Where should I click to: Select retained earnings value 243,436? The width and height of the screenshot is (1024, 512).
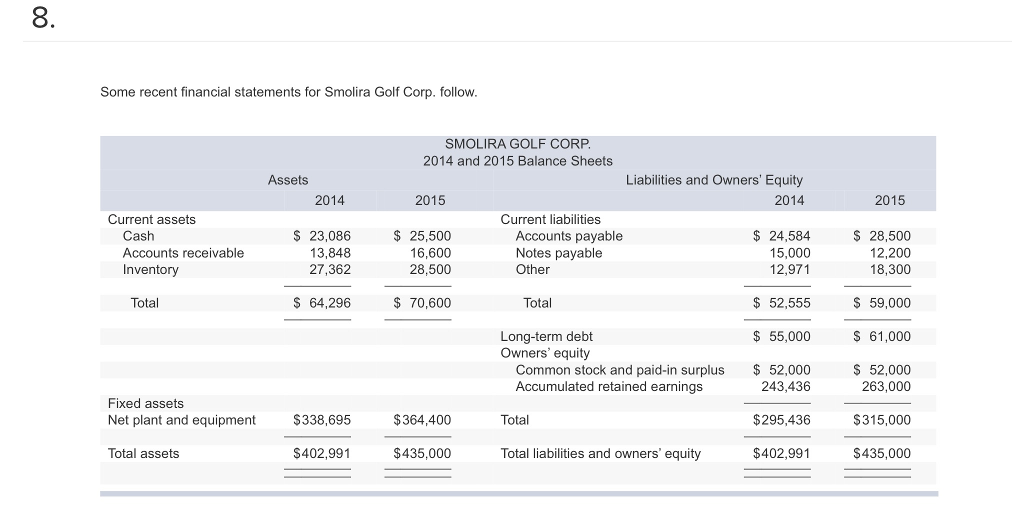point(786,387)
